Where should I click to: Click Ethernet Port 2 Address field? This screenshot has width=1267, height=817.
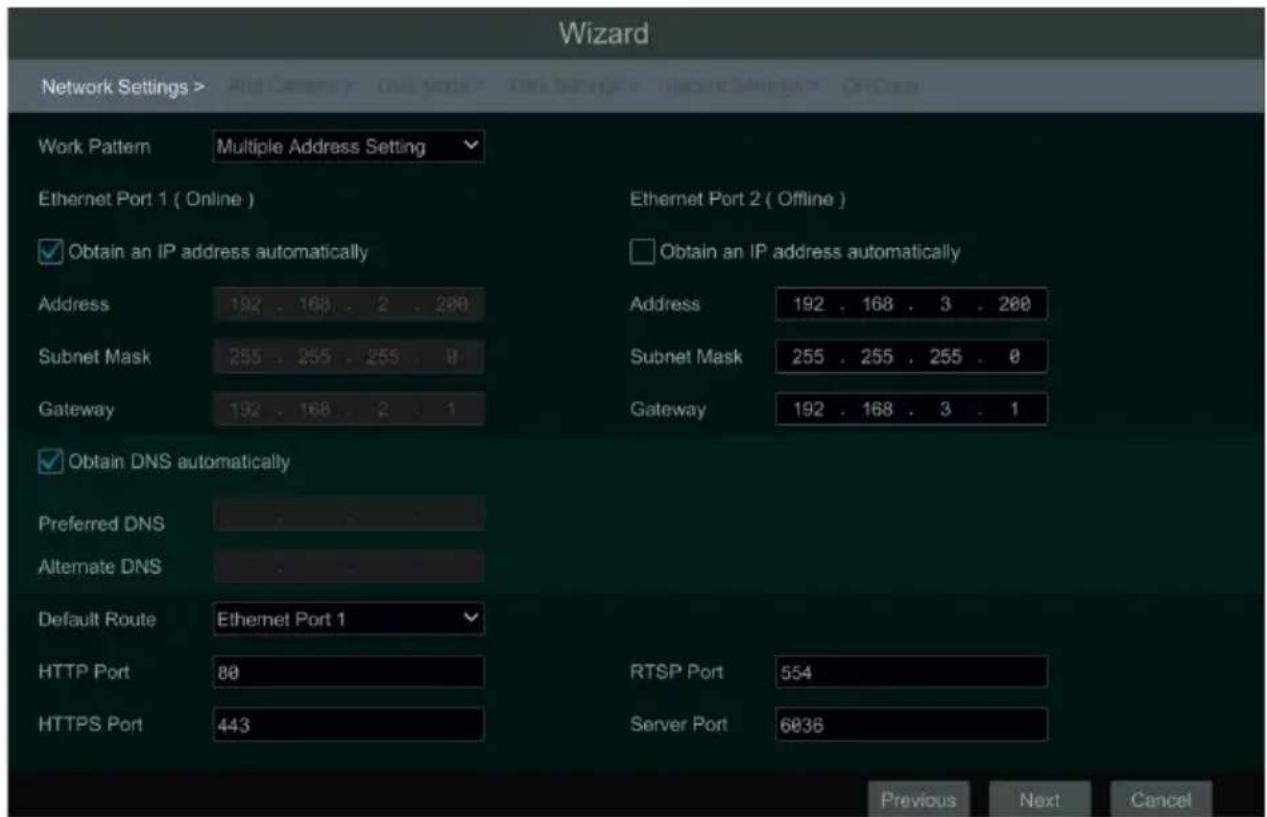pos(911,303)
